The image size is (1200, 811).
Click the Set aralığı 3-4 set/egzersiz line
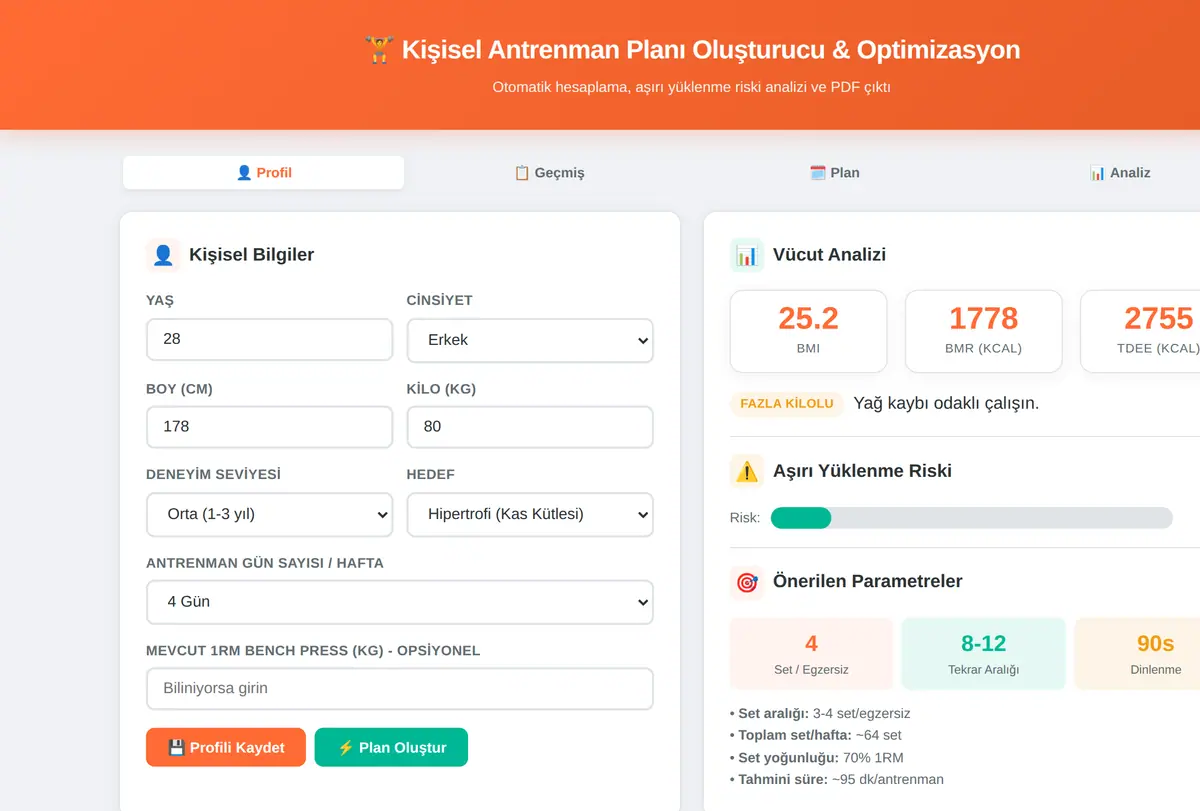tap(820, 714)
